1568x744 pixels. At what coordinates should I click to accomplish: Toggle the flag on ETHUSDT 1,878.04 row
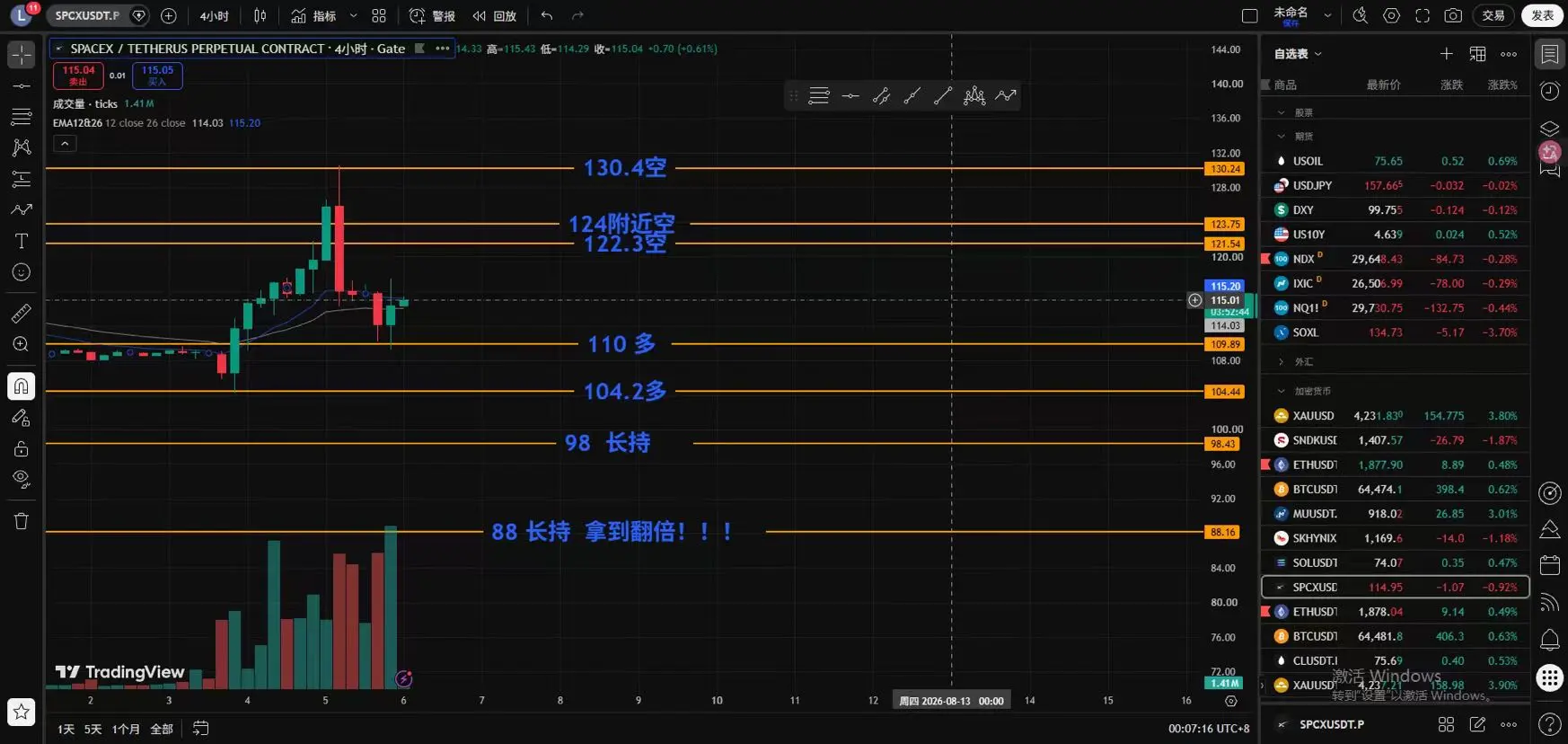[x=1266, y=612]
